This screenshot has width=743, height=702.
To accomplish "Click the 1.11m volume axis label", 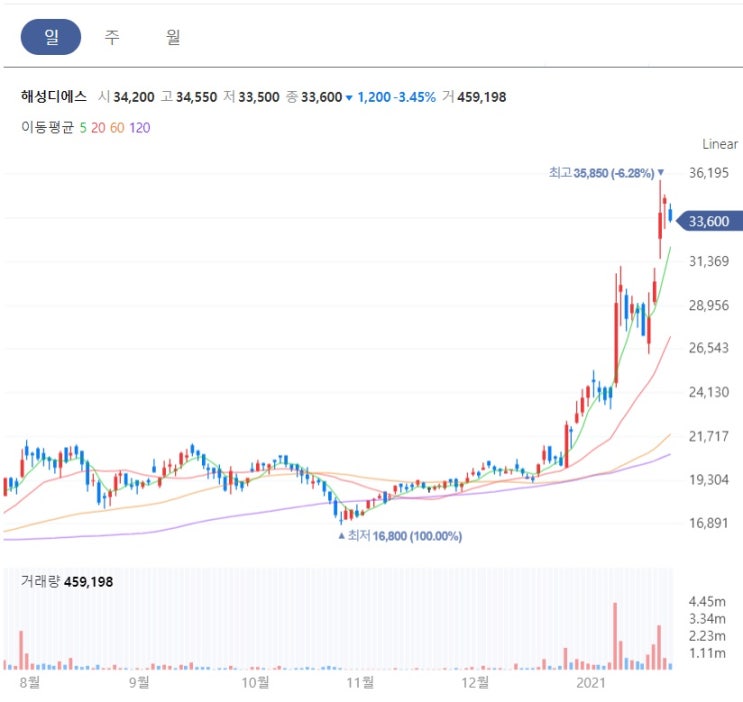I will 707,653.
